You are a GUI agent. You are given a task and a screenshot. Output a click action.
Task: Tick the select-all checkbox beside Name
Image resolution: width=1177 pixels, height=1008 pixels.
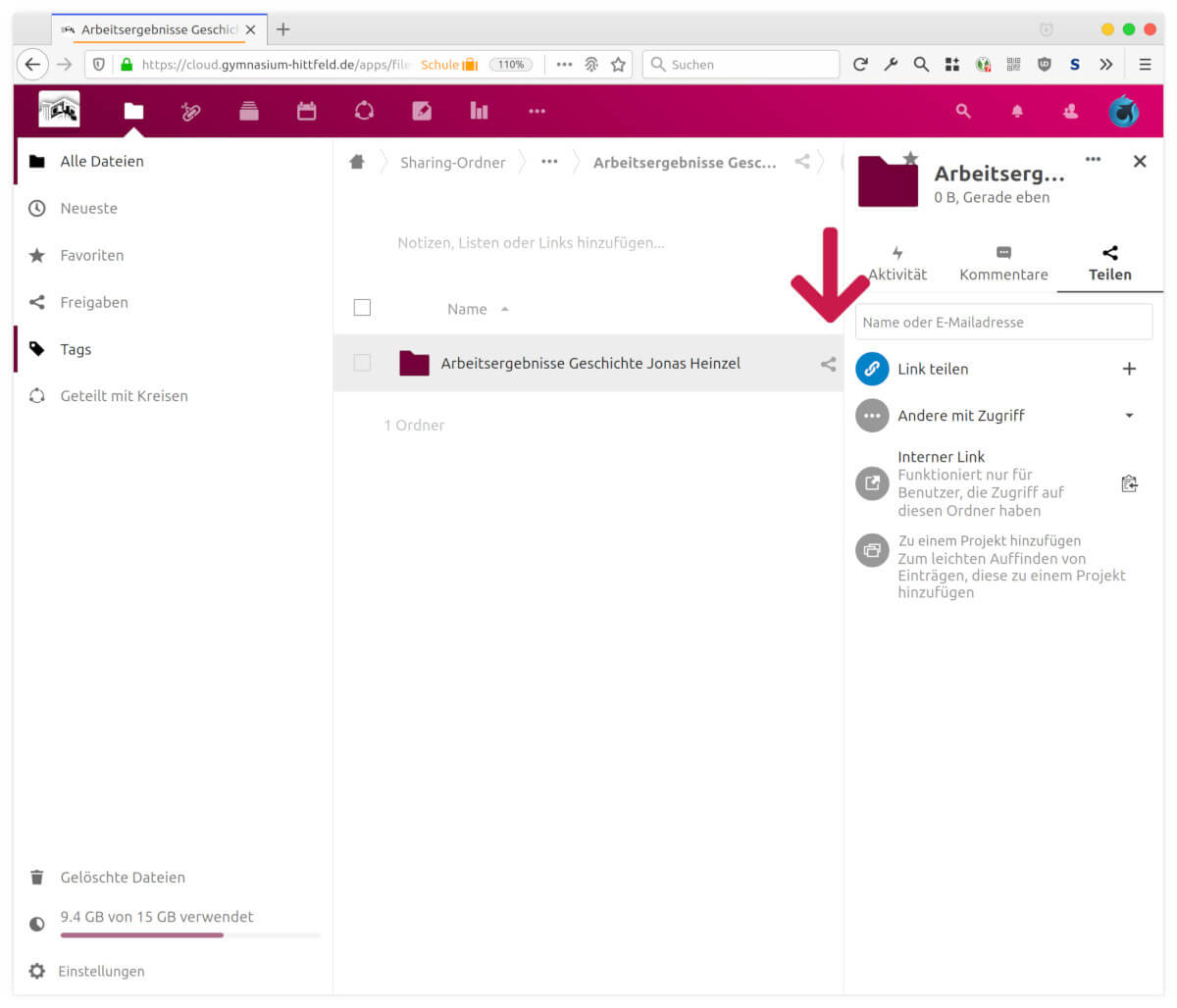(x=362, y=308)
